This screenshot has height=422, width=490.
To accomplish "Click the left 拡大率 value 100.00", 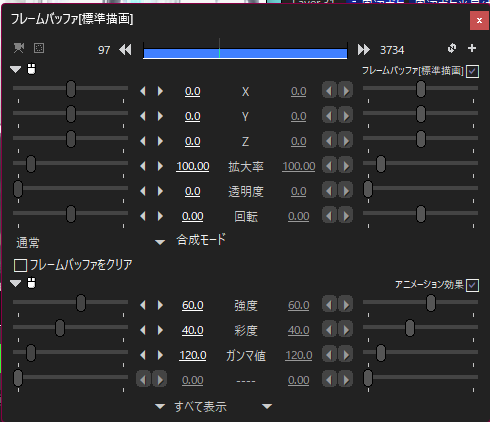I will [193, 166].
